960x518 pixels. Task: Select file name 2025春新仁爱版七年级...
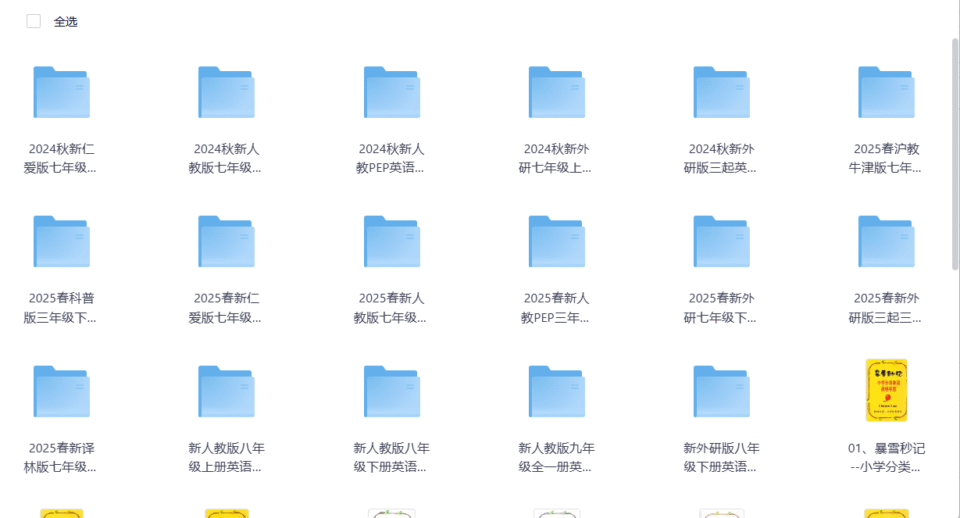pyautogui.click(x=225, y=307)
